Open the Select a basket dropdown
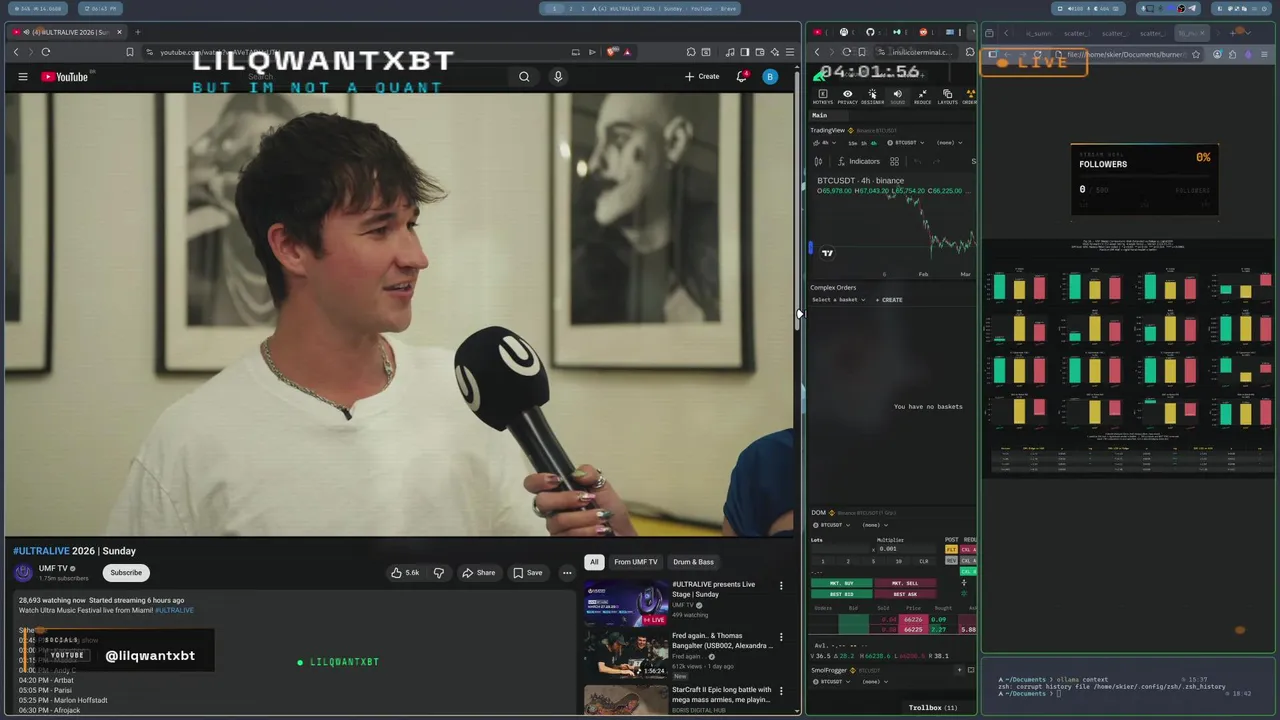 click(x=839, y=300)
